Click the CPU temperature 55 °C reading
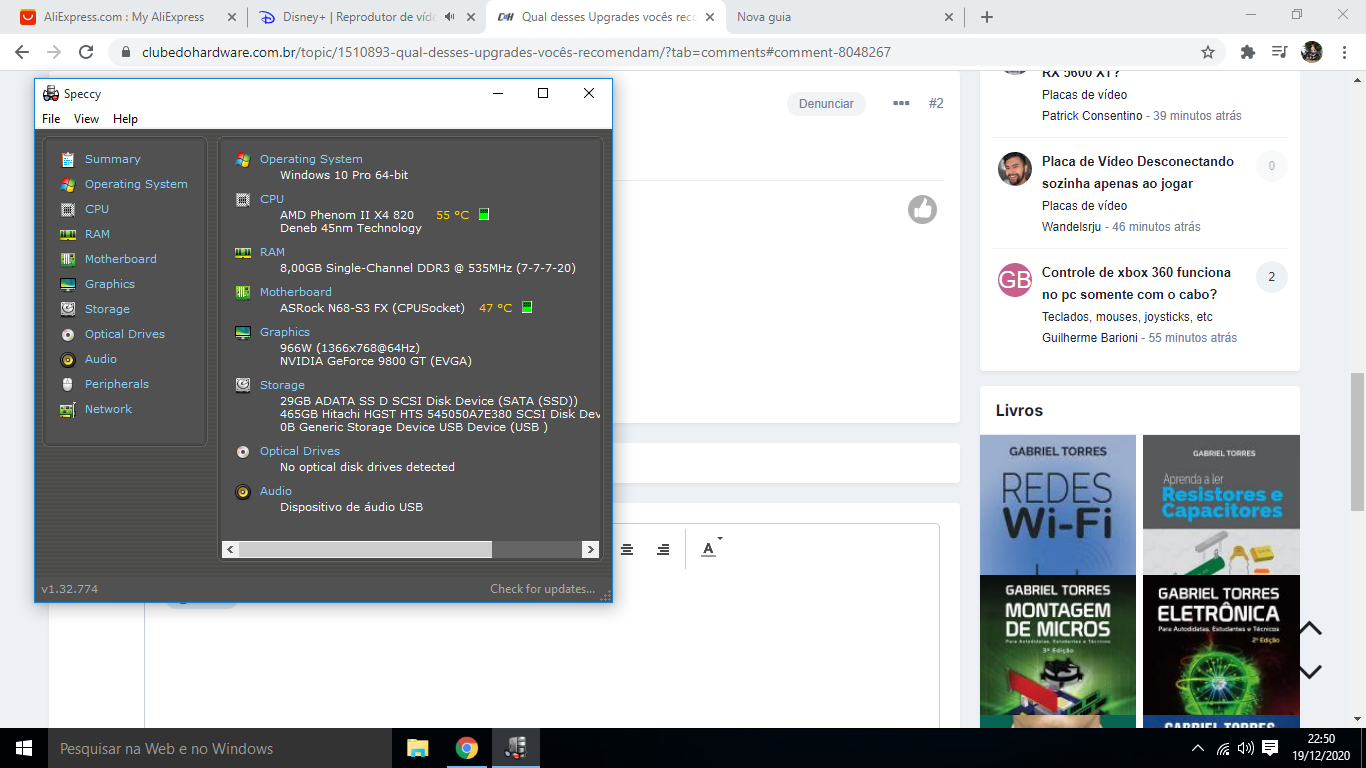 coord(453,215)
